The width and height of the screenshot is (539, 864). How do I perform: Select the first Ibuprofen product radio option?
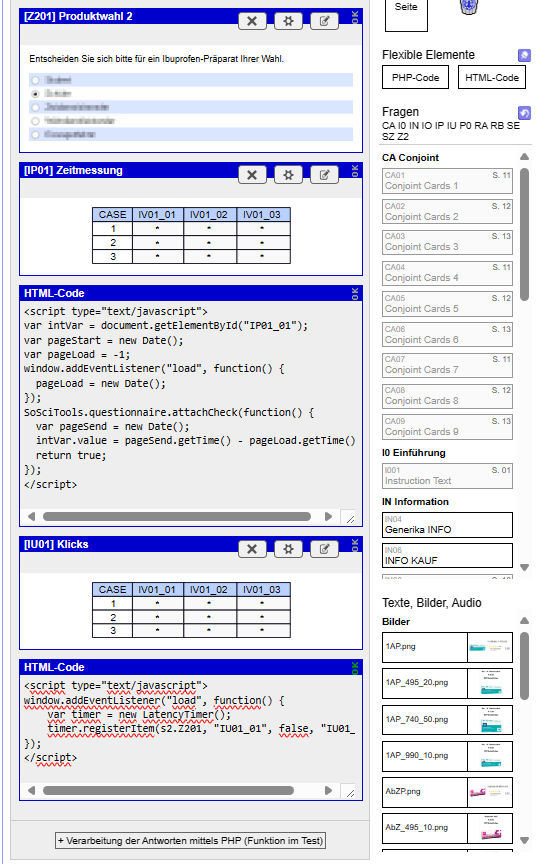(x=35, y=80)
